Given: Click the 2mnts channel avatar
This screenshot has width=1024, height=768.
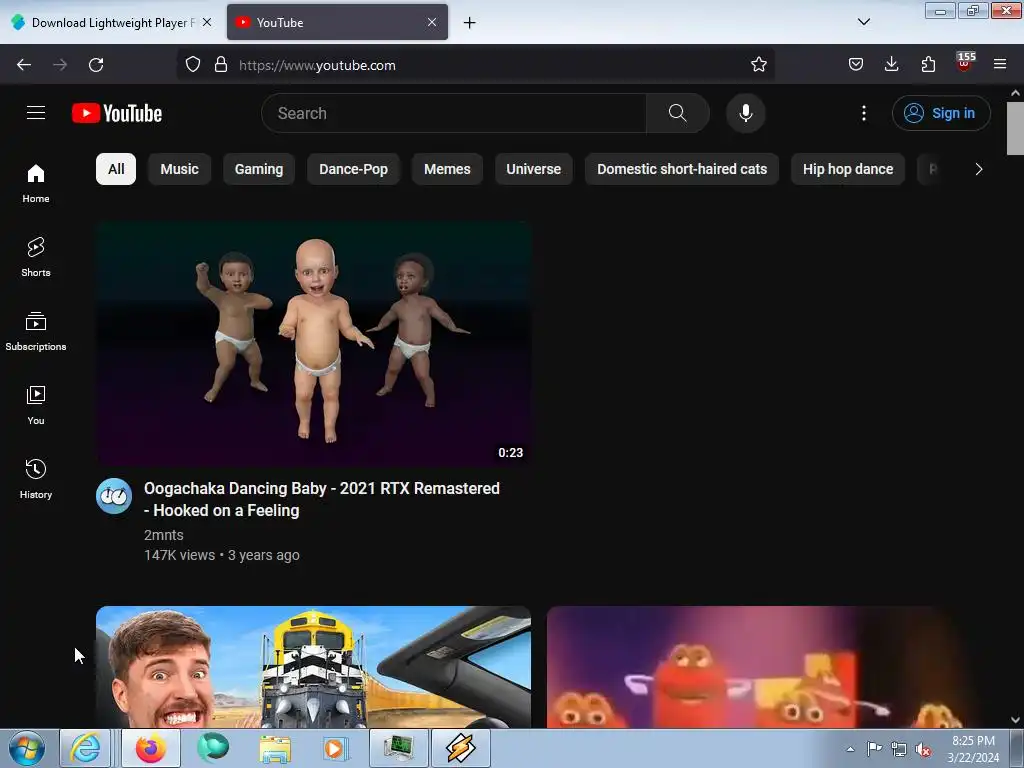Looking at the screenshot, I should pos(114,496).
